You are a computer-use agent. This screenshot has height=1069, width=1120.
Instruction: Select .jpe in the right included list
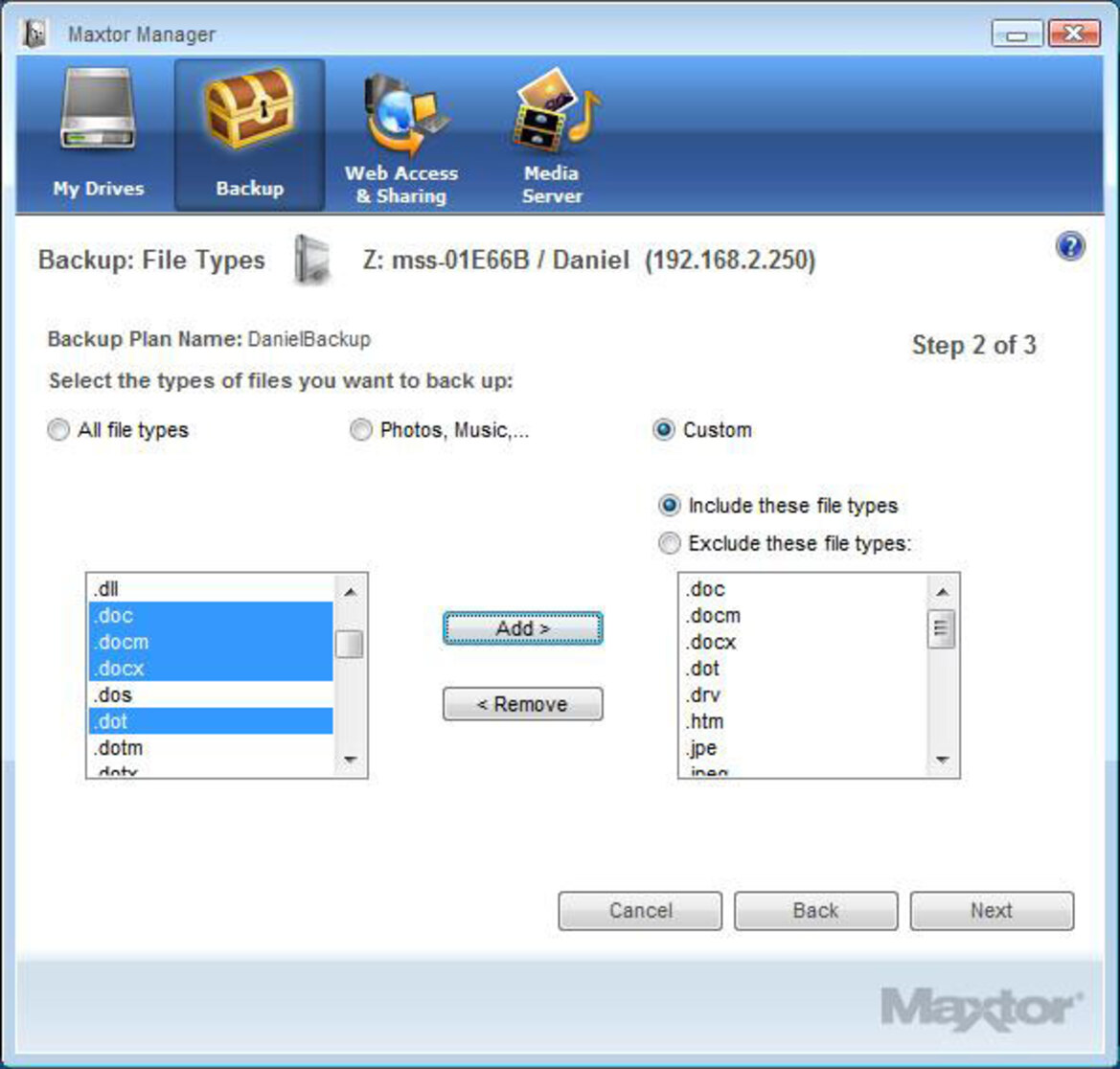pos(803,748)
